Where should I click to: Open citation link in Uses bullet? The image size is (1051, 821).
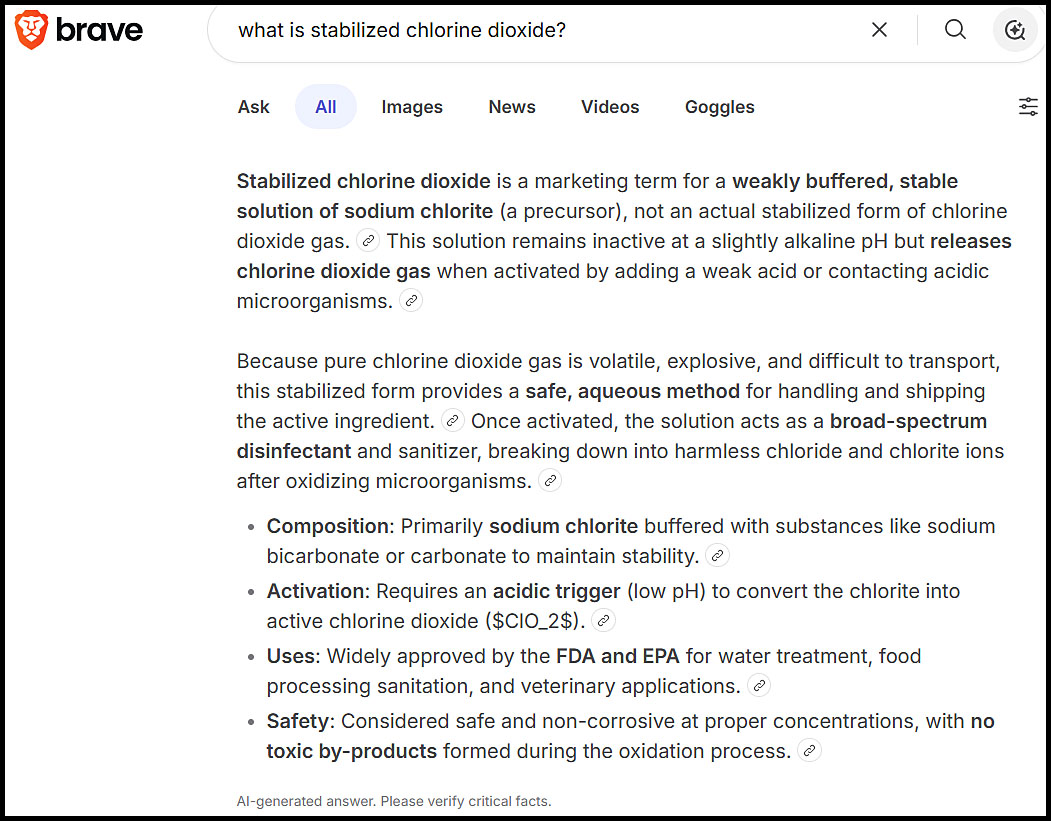tap(759, 685)
